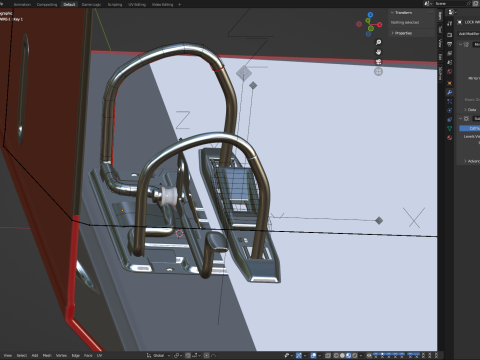The image size is (480, 360).
Task: Toggle viewport overlays button
Action: (x=314, y=355)
